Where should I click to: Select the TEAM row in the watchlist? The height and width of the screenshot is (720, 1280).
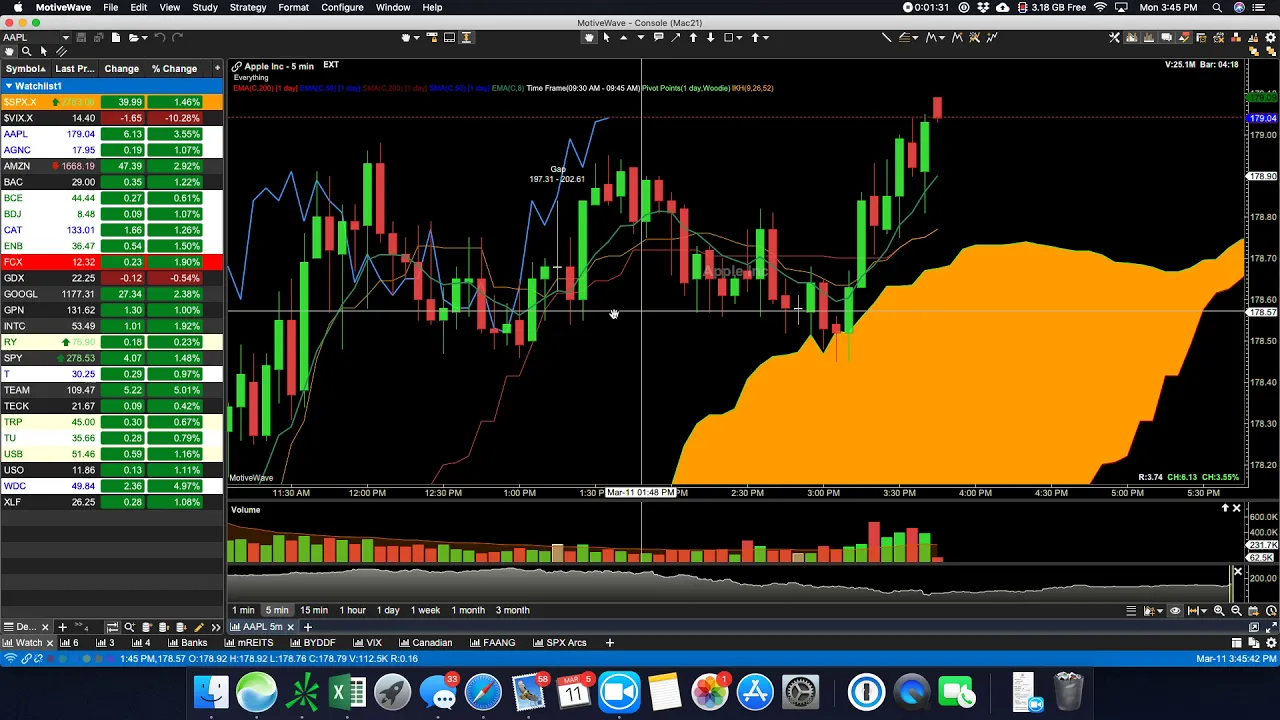112,390
